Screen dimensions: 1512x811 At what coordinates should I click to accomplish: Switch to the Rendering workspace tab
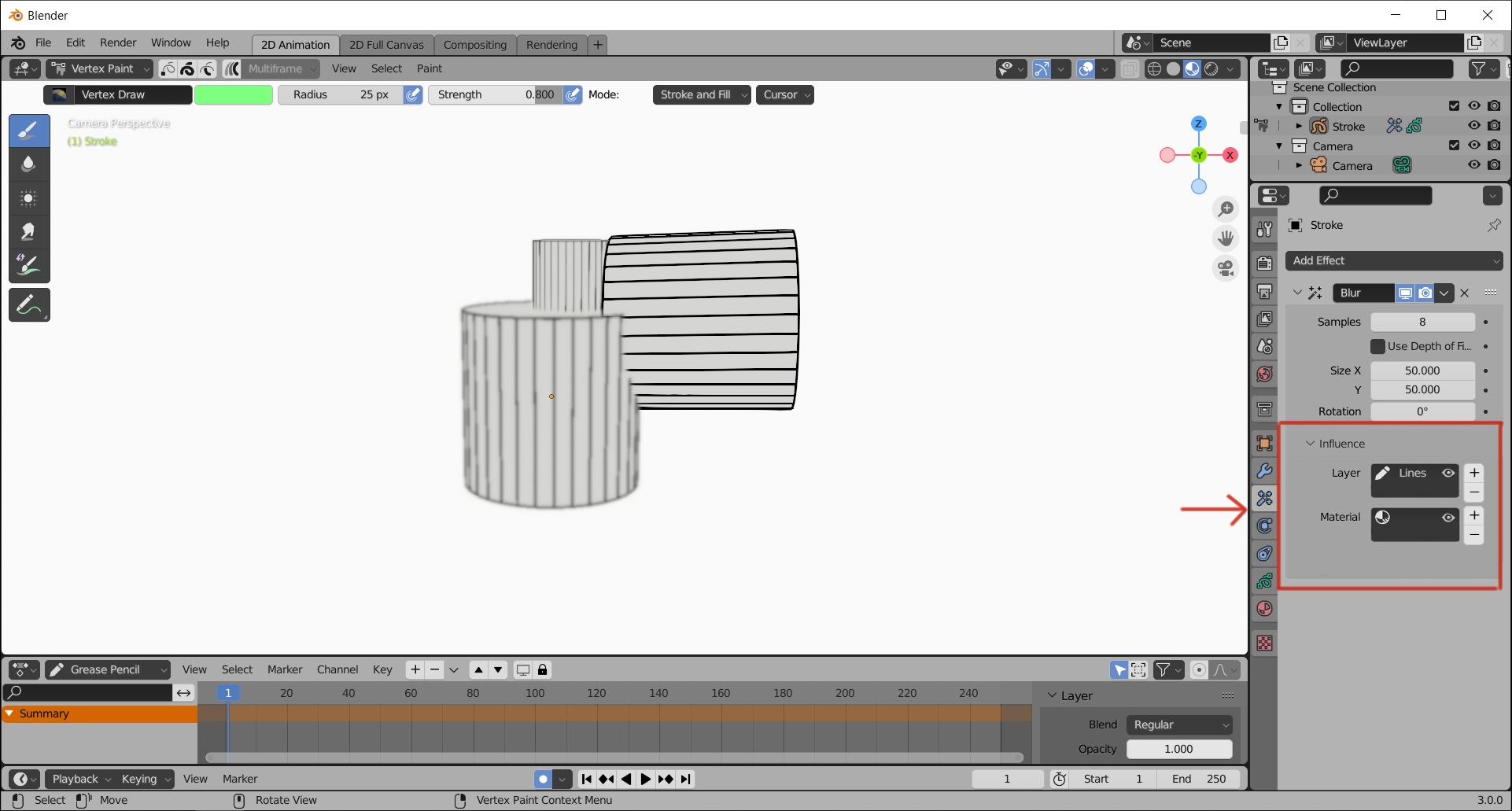[551, 45]
